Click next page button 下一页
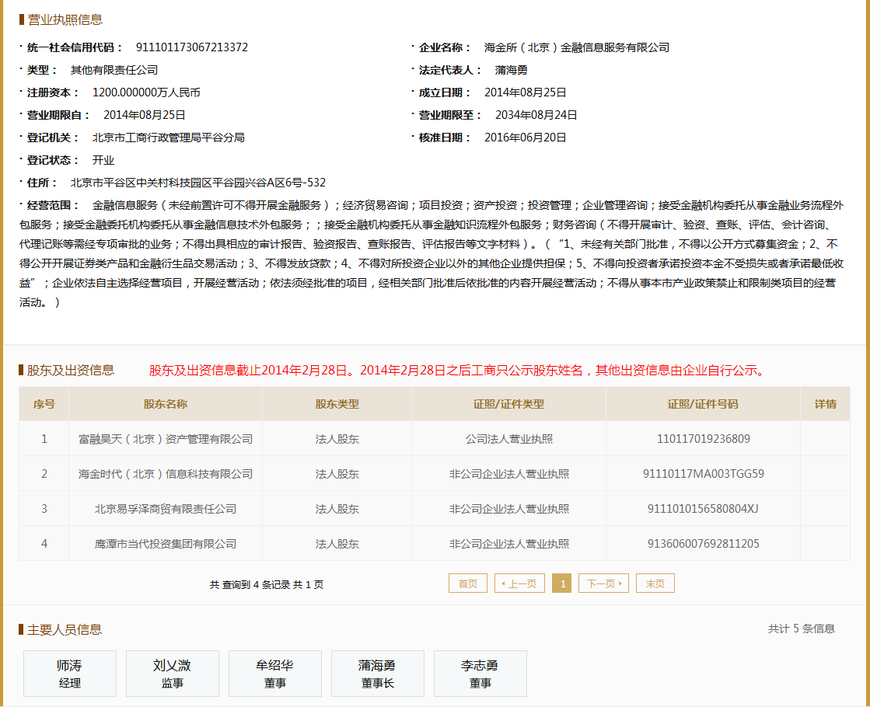The image size is (870, 707). [x=604, y=583]
